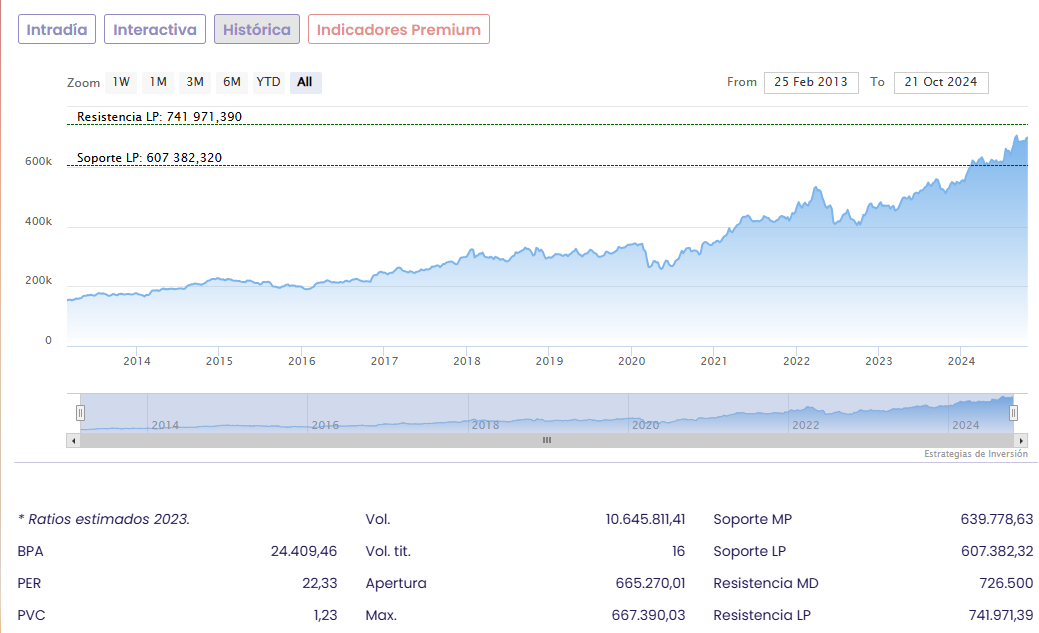Click the scrollbar's left arrow button
This screenshot has width=1039, height=633.
click(x=73, y=440)
